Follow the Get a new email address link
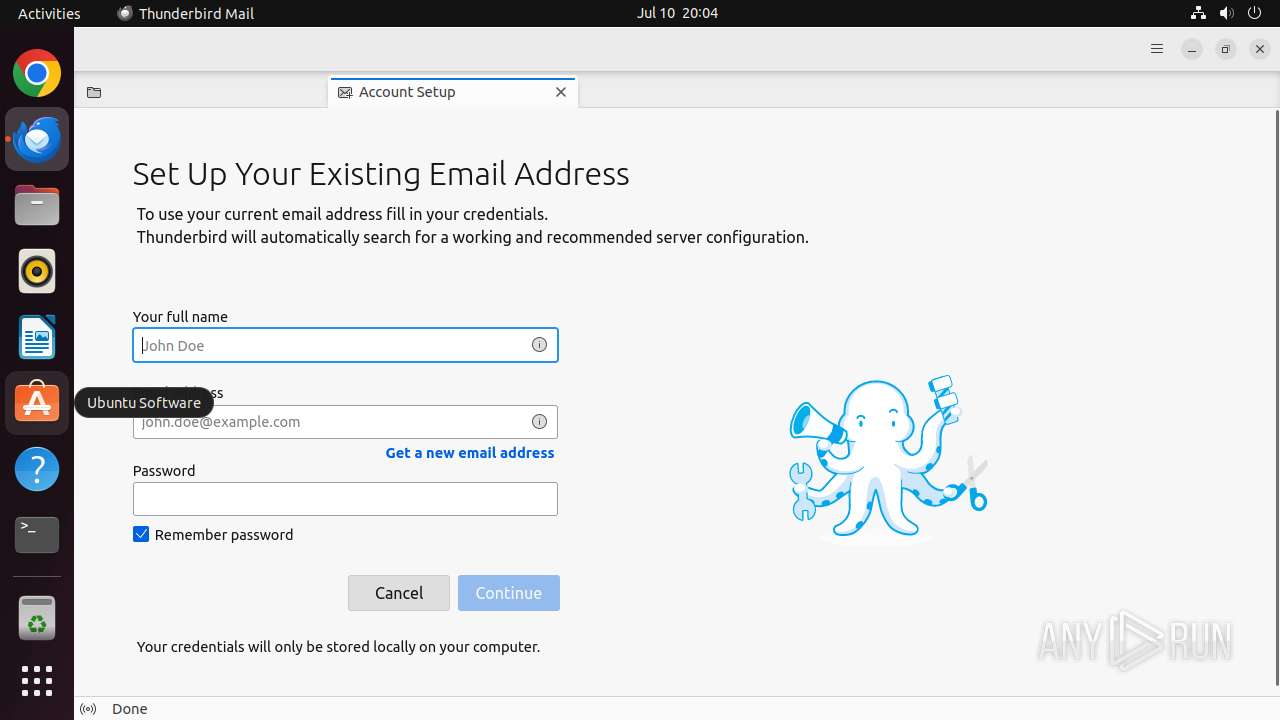 pyautogui.click(x=470, y=453)
